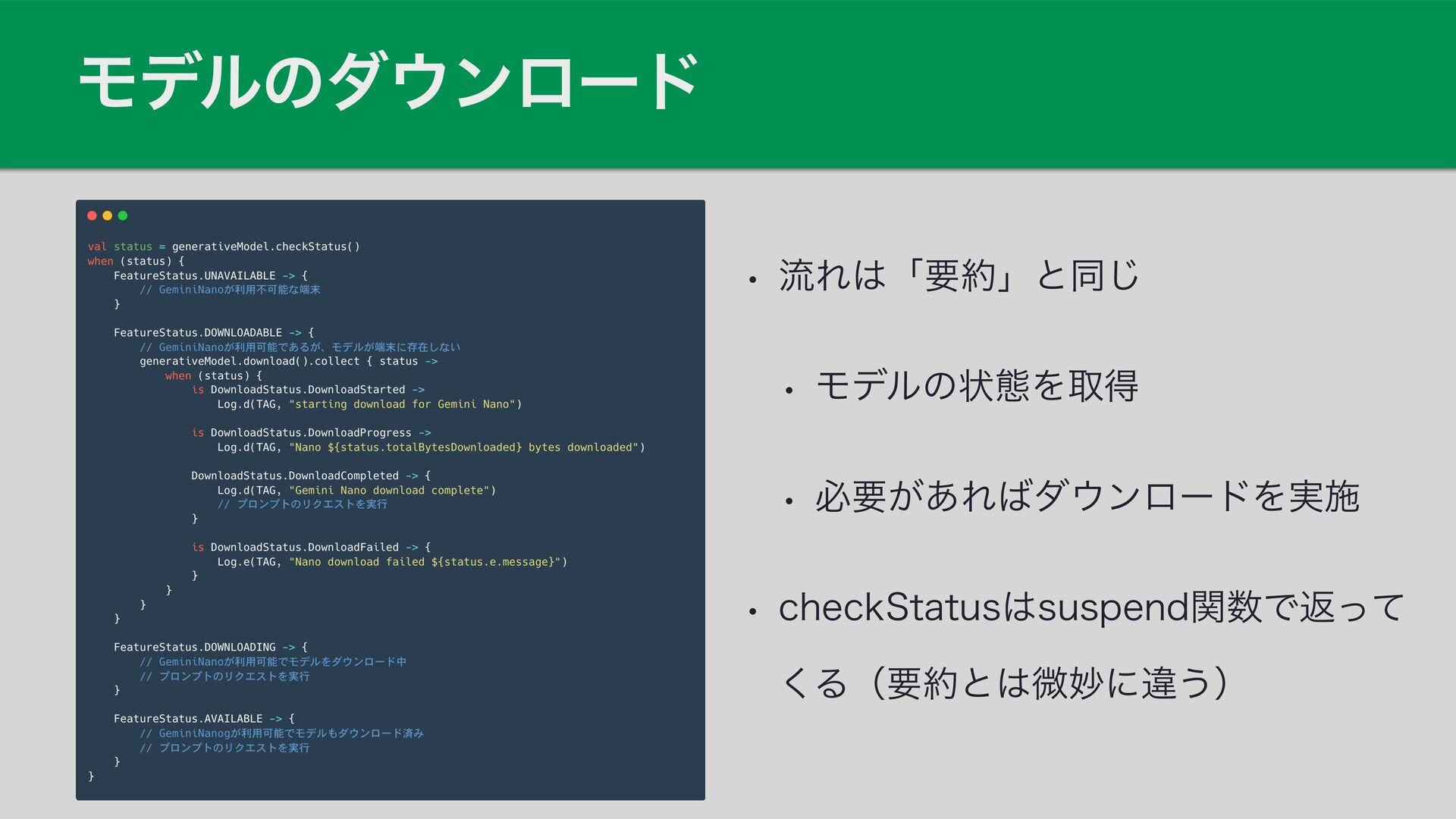Click FeatureStatus.DOWNLOADABLE in the code
This screenshot has height=819, width=1456.
[197, 333]
